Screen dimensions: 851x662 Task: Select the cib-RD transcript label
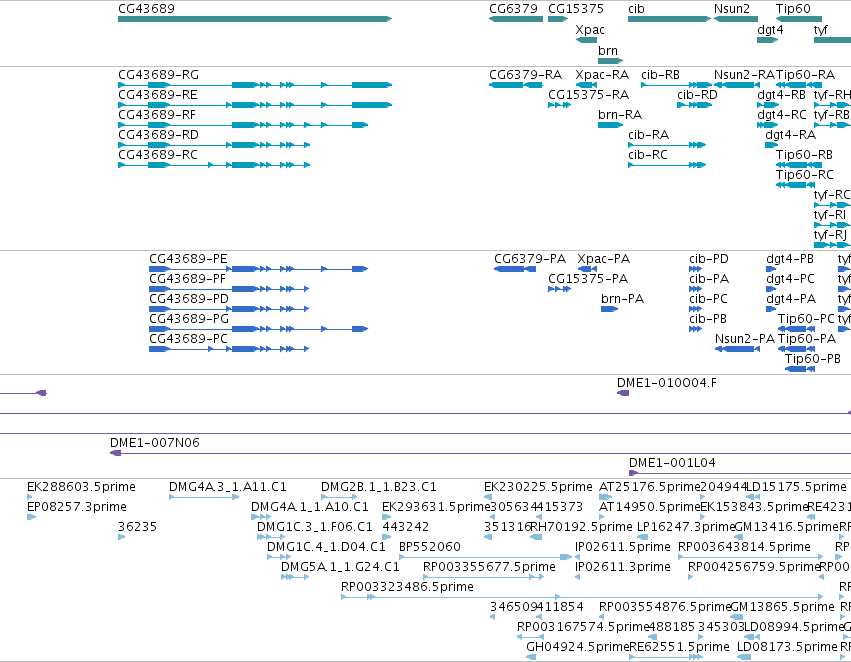(x=697, y=95)
